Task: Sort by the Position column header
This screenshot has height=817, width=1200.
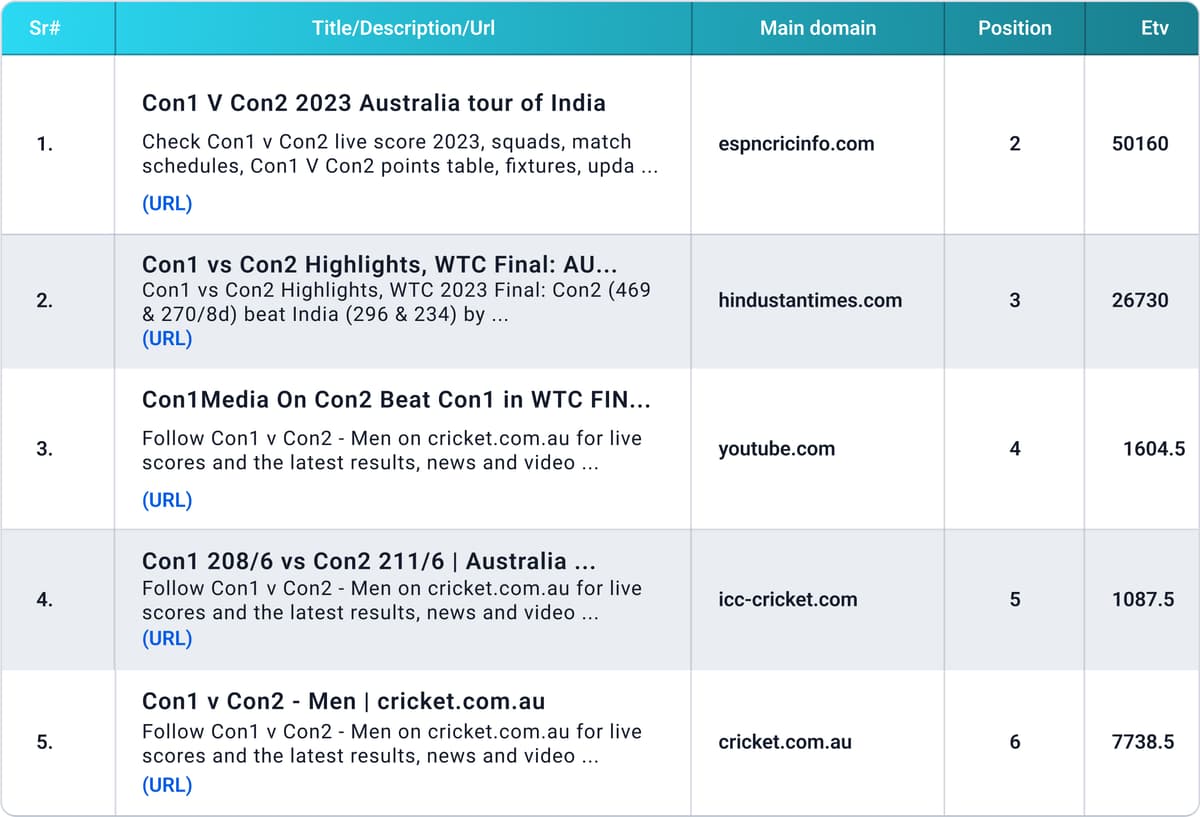Action: click(x=1014, y=28)
